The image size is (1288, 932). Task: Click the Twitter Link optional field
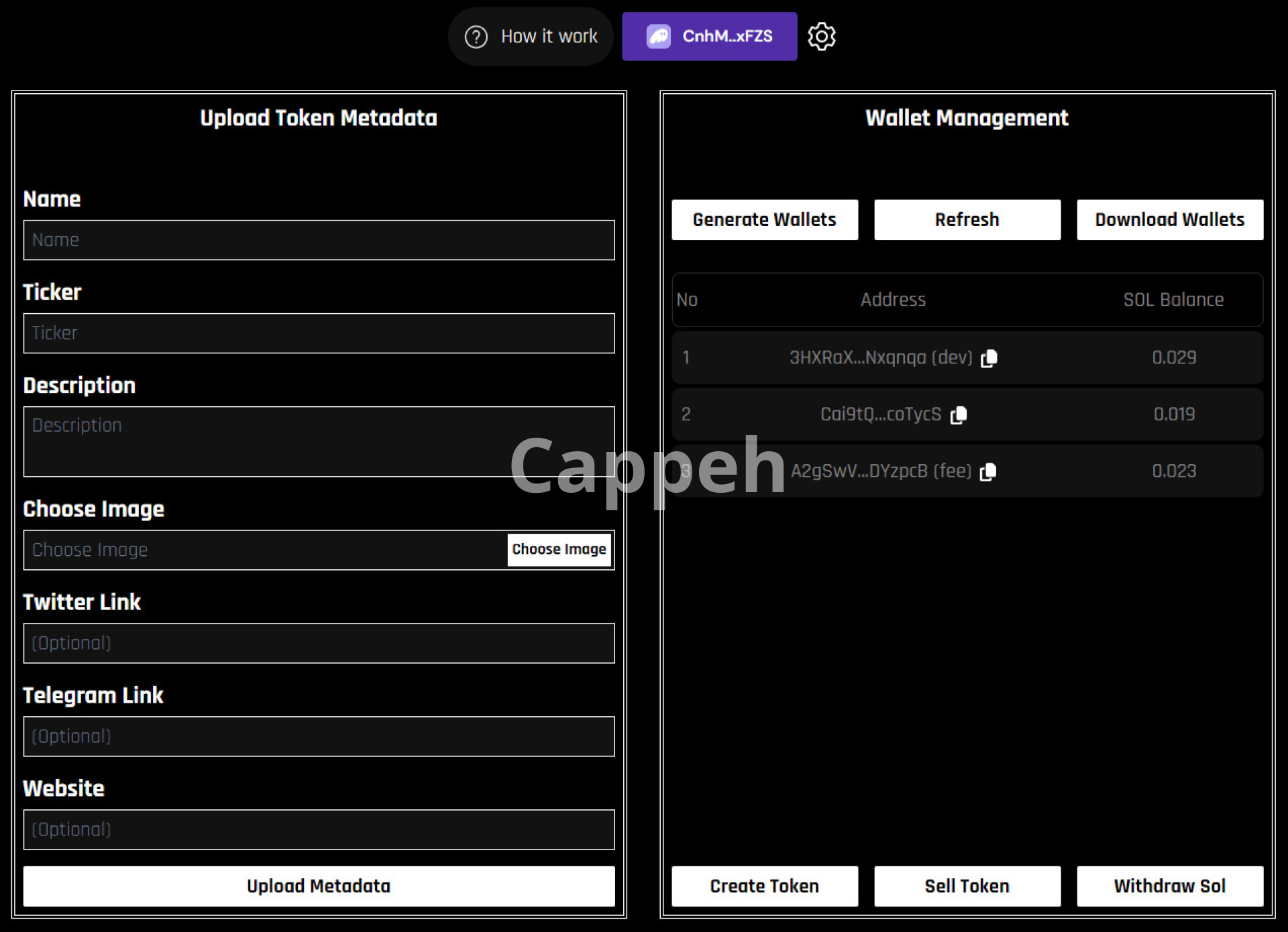click(x=319, y=643)
